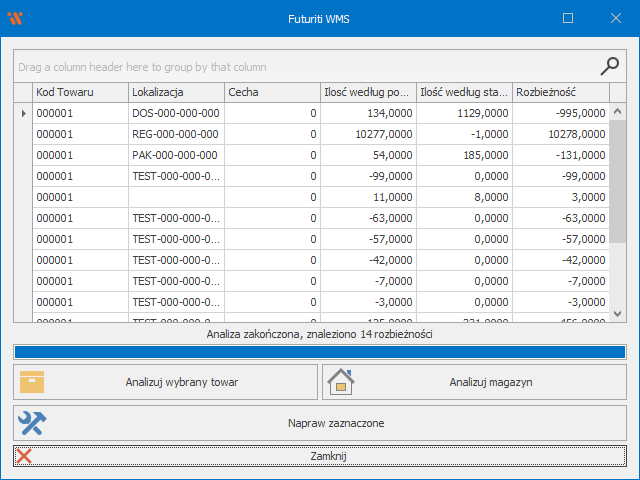Click the group-by column header panel
This screenshot has width=640, height=480.
click(300, 67)
